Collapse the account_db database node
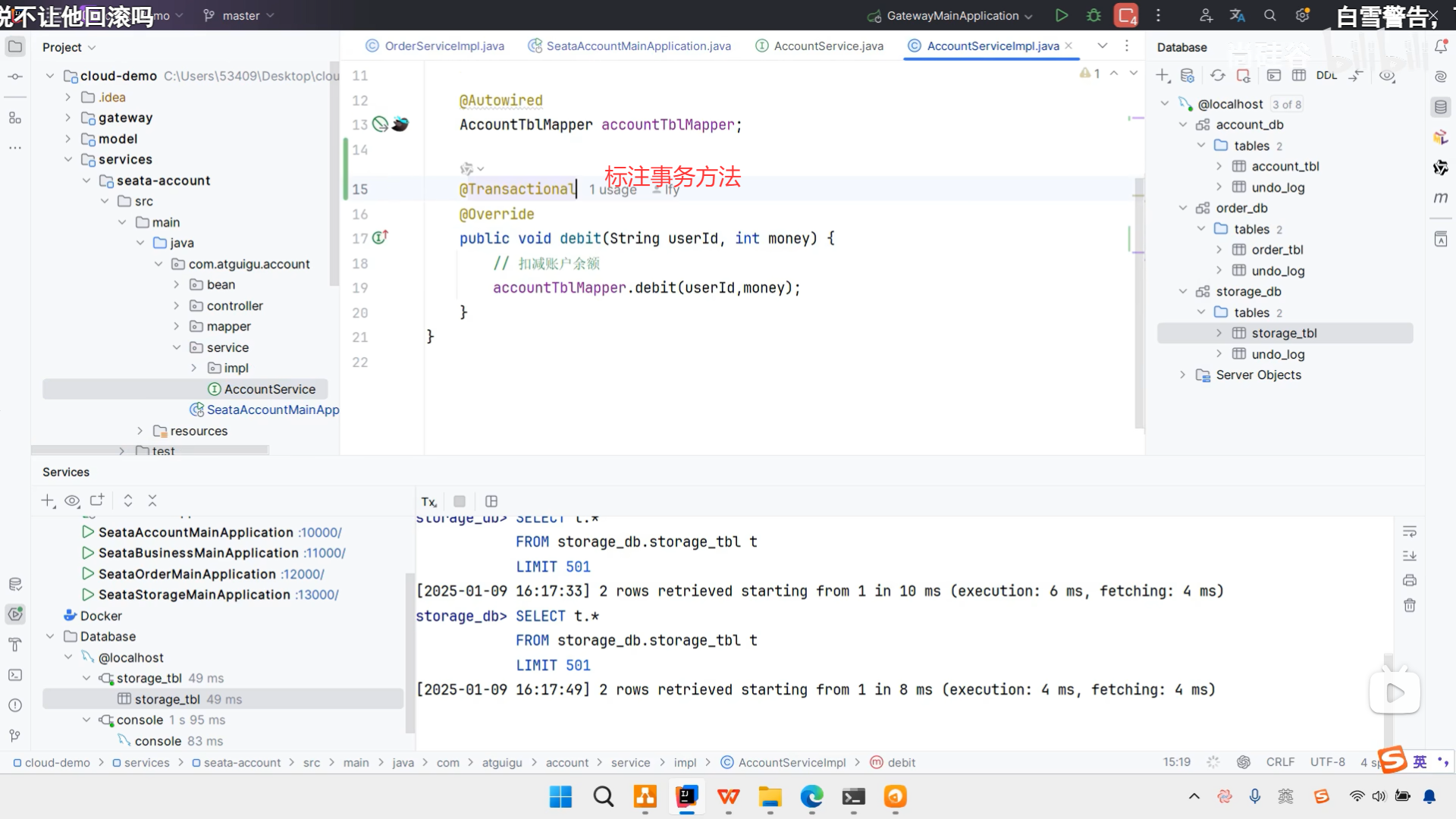The image size is (1456, 819). (x=1182, y=124)
